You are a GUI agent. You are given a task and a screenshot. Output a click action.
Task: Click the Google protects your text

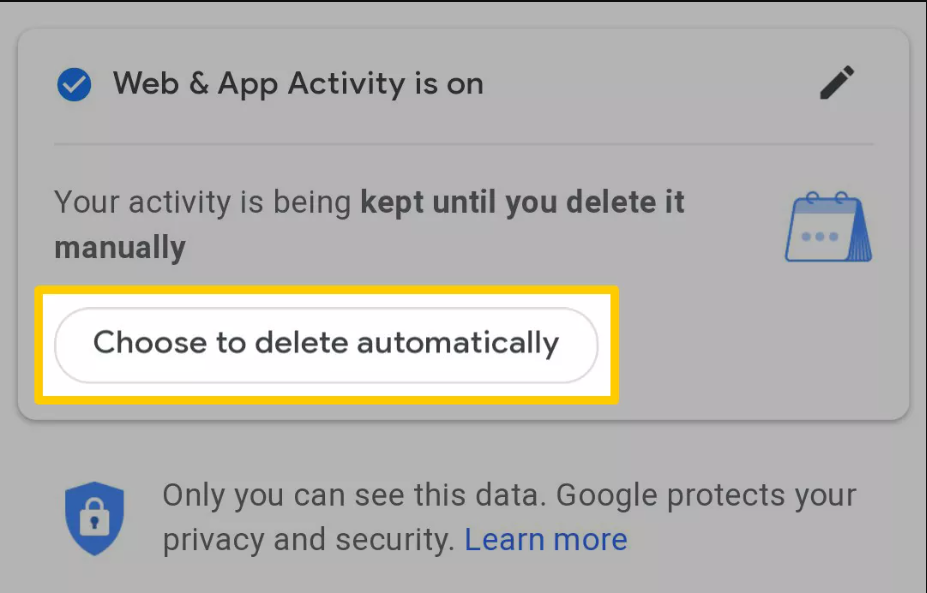click(706, 495)
